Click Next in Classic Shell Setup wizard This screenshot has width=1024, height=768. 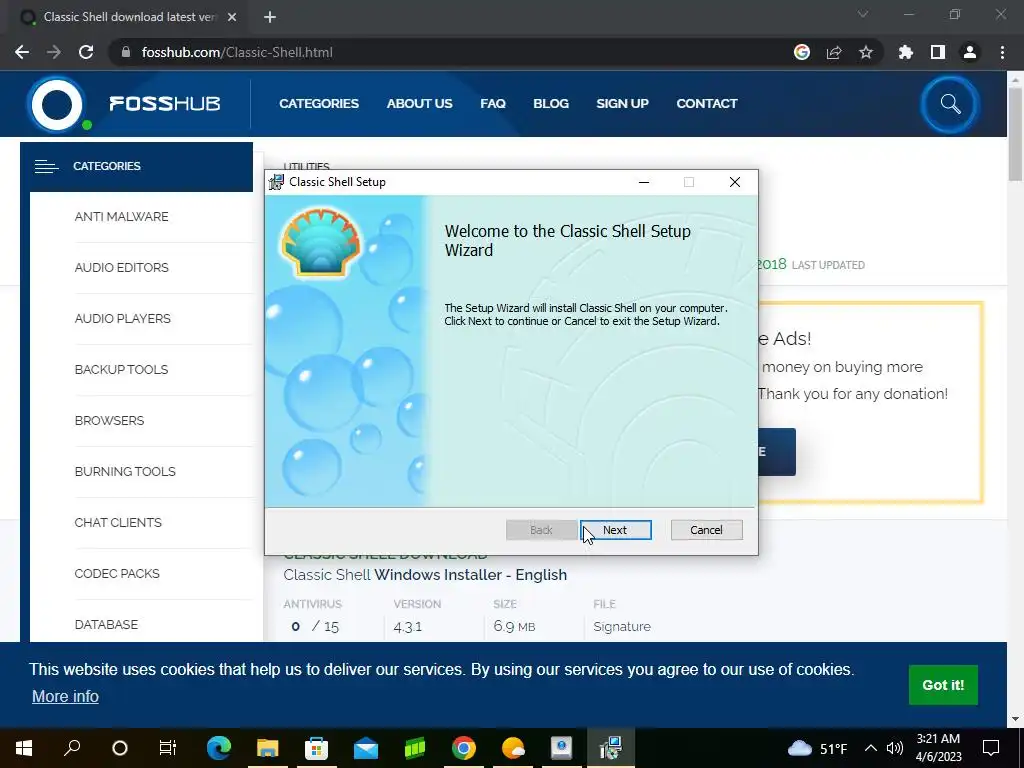pos(615,530)
